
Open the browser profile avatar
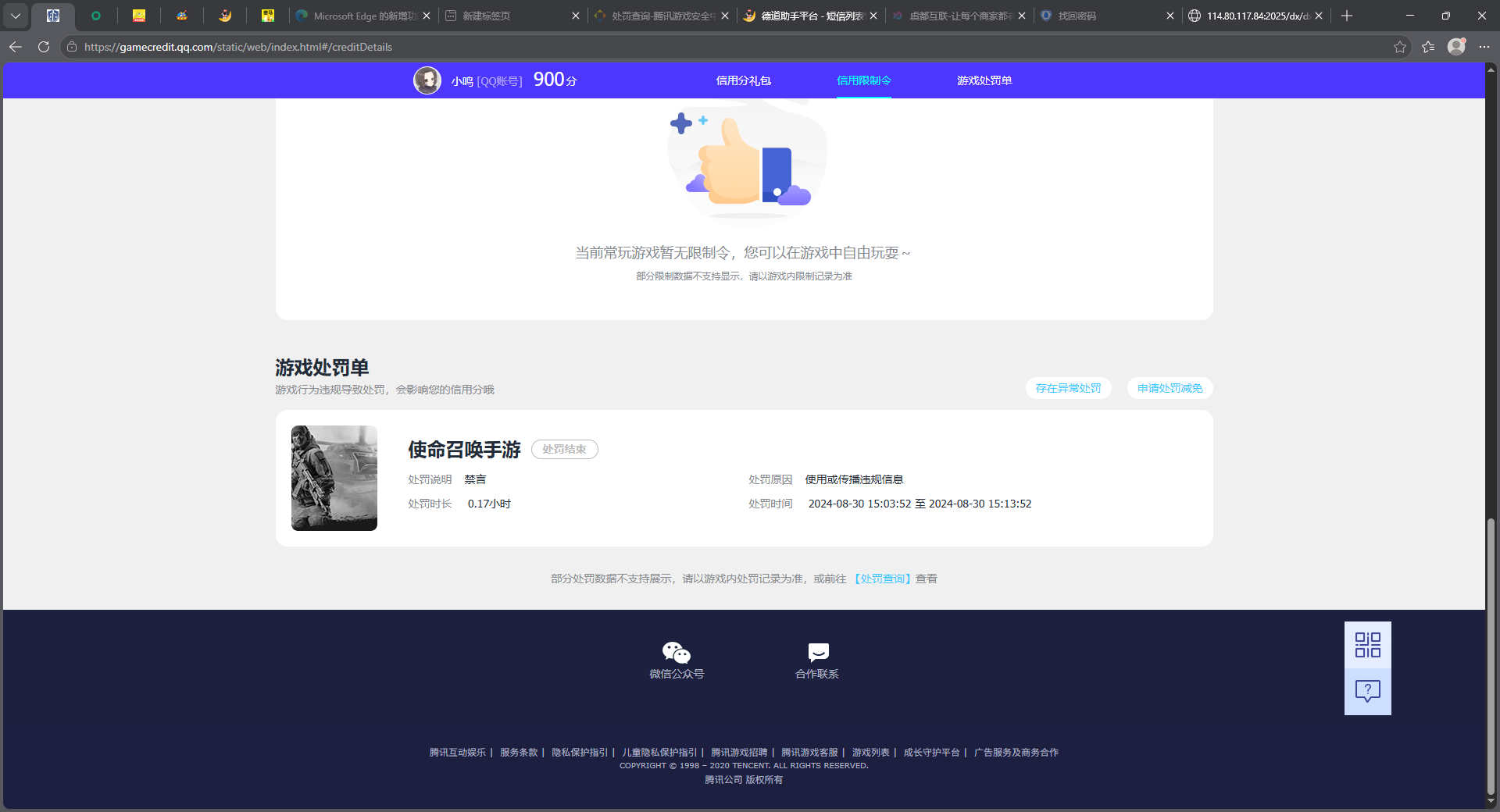tap(1456, 47)
